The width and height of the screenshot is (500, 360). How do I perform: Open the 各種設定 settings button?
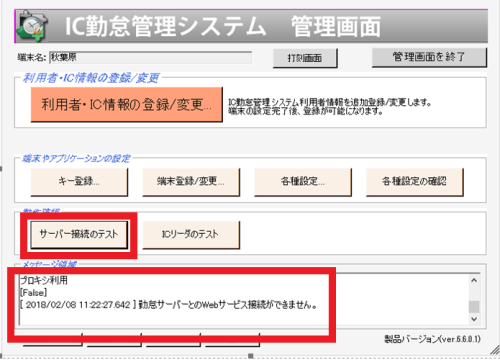(303, 182)
